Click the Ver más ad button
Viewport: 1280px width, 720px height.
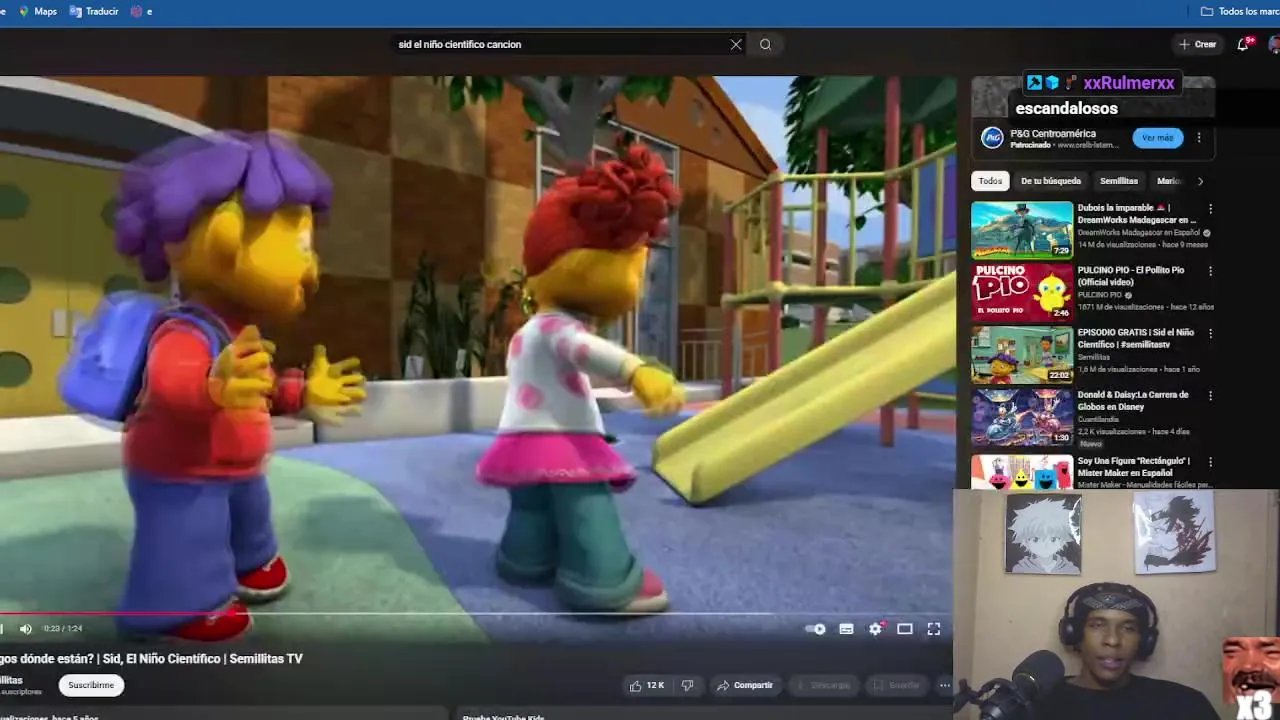(1157, 138)
